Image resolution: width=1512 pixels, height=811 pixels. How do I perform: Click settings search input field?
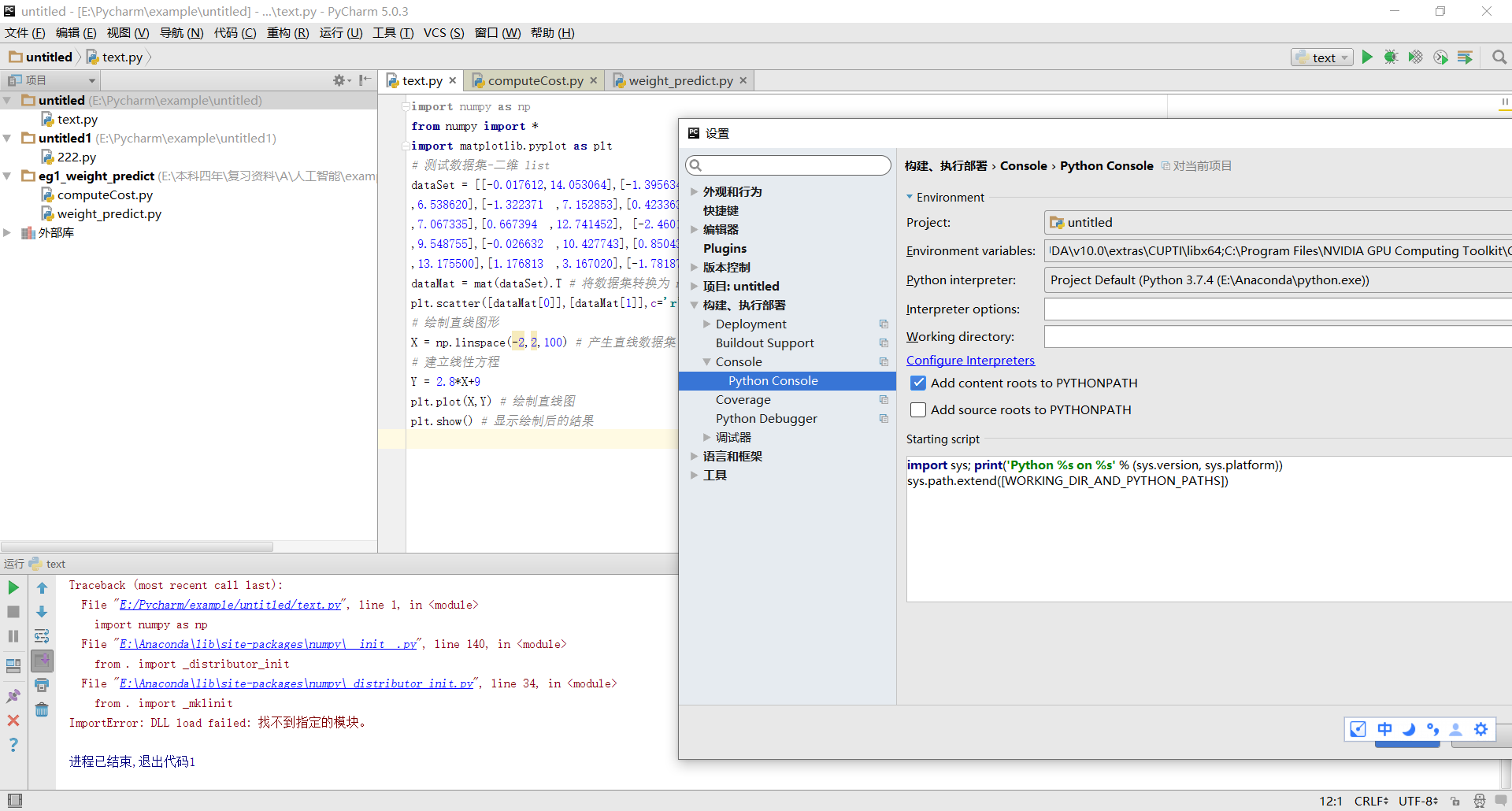tap(788, 165)
